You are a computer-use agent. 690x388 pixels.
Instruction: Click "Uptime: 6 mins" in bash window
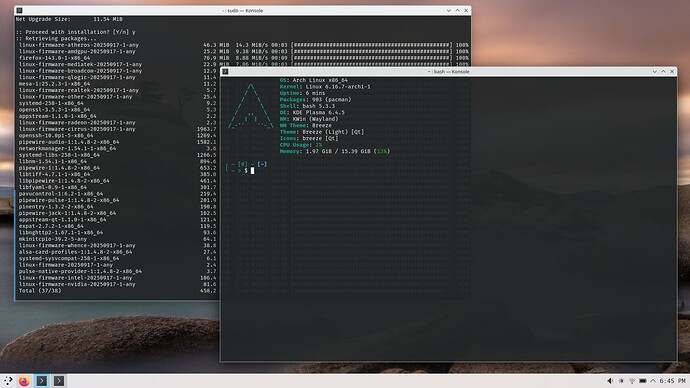(x=302, y=93)
